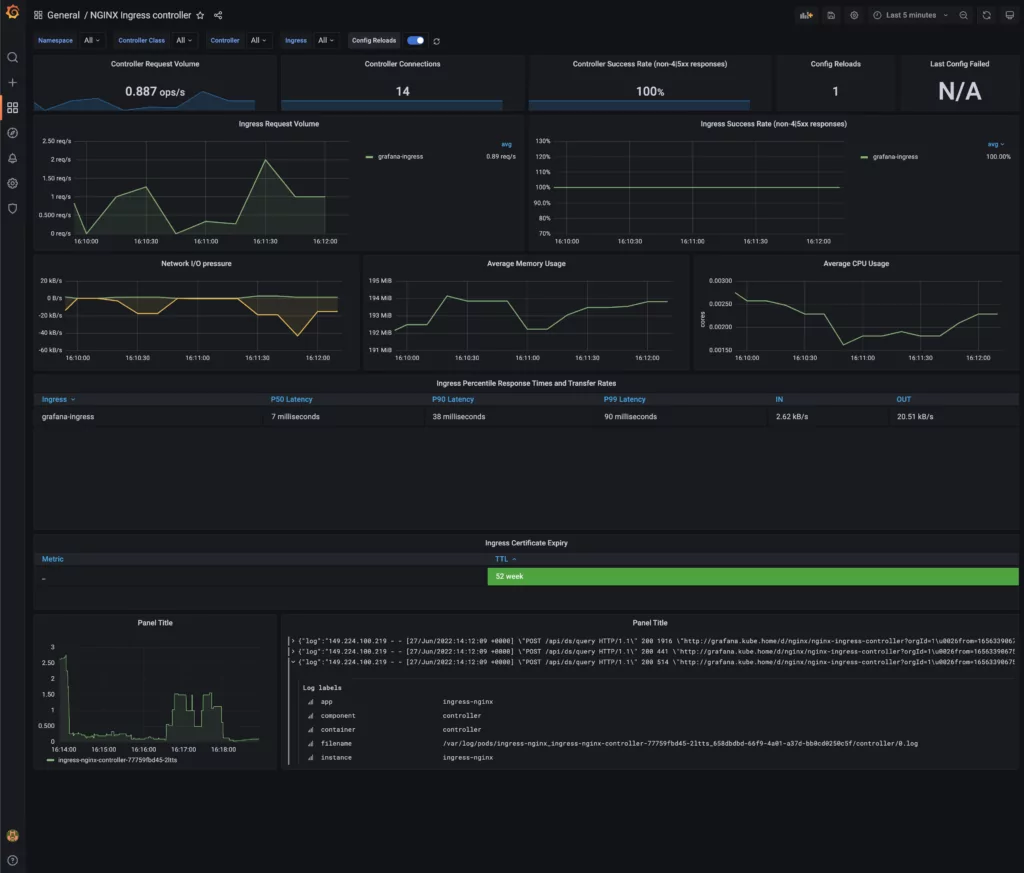Screen dimensions: 1024x873
Task: Sort certificate table by TTL column
Action: (x=505, y=559)
